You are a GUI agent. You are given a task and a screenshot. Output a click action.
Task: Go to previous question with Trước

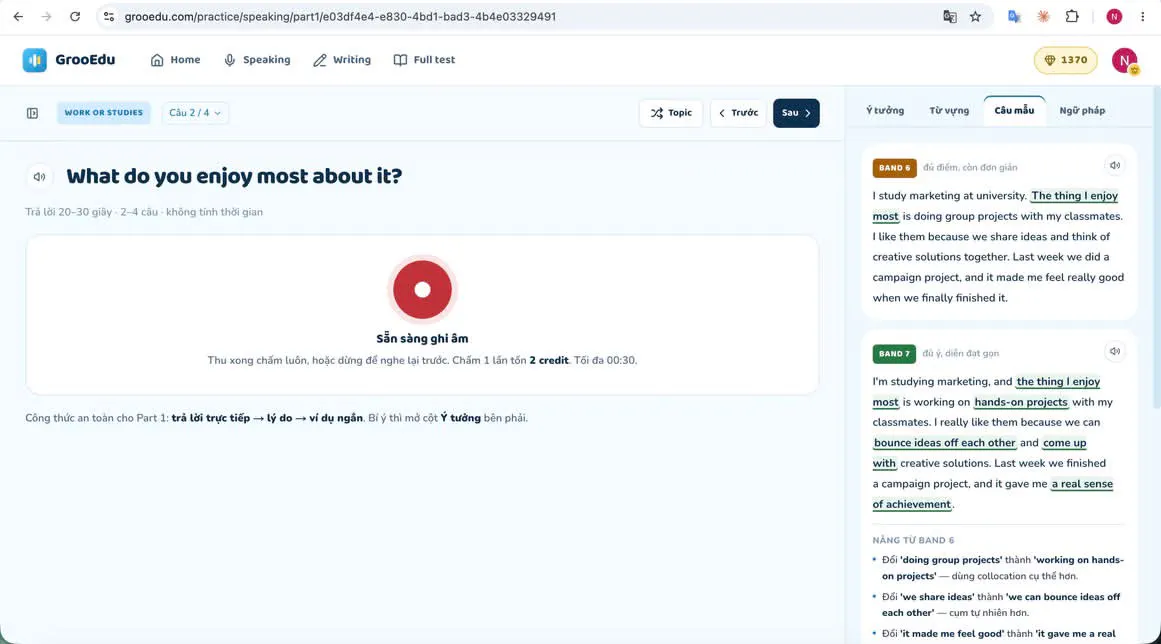pyautogui.click(x=738, y=113)
